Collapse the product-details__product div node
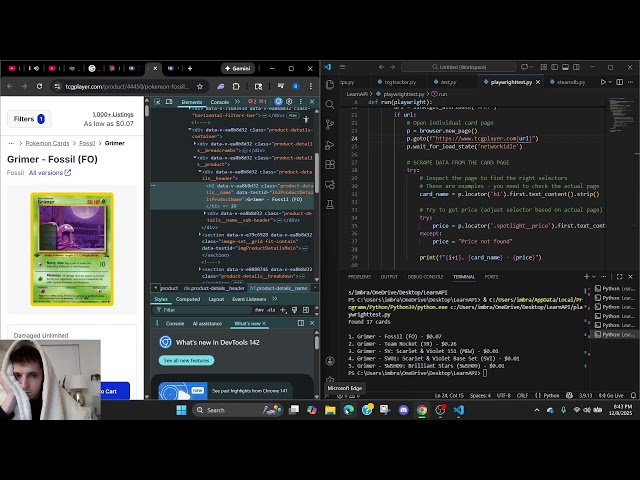 (195, 158)
